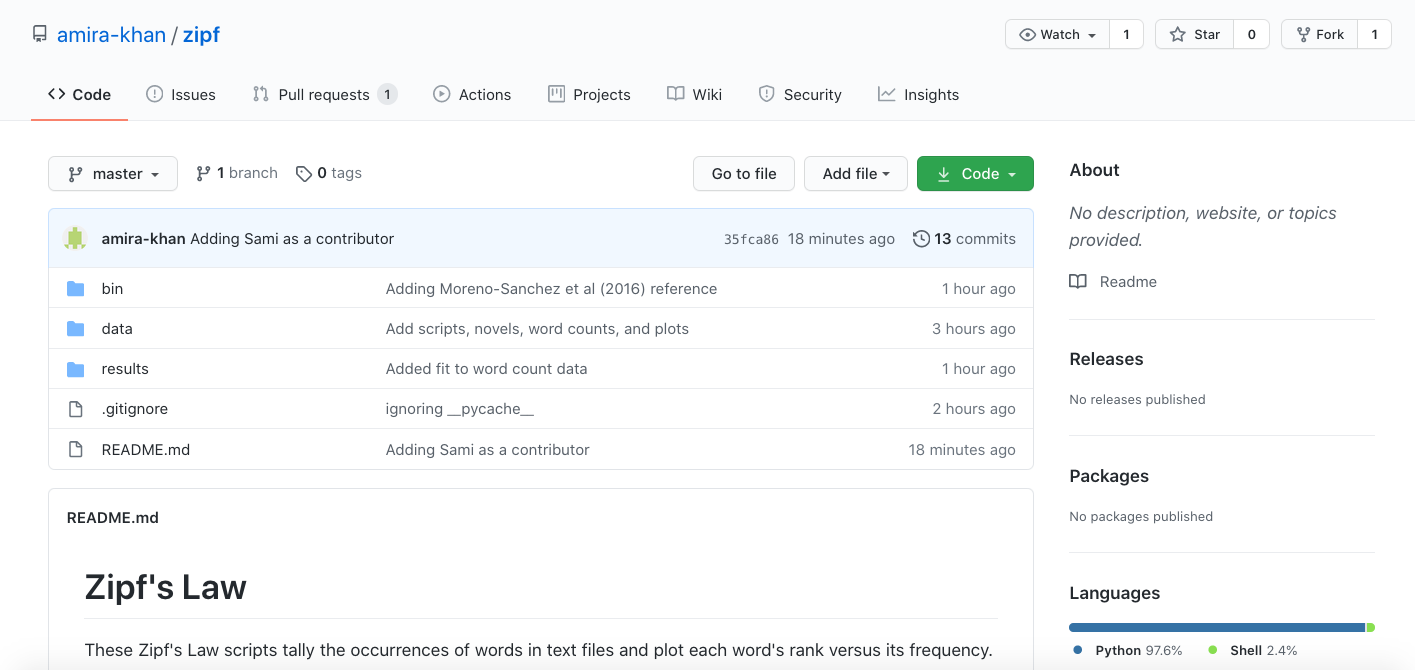
Task: Click the README.md header of the preview box
Action: tap(113, 517)
